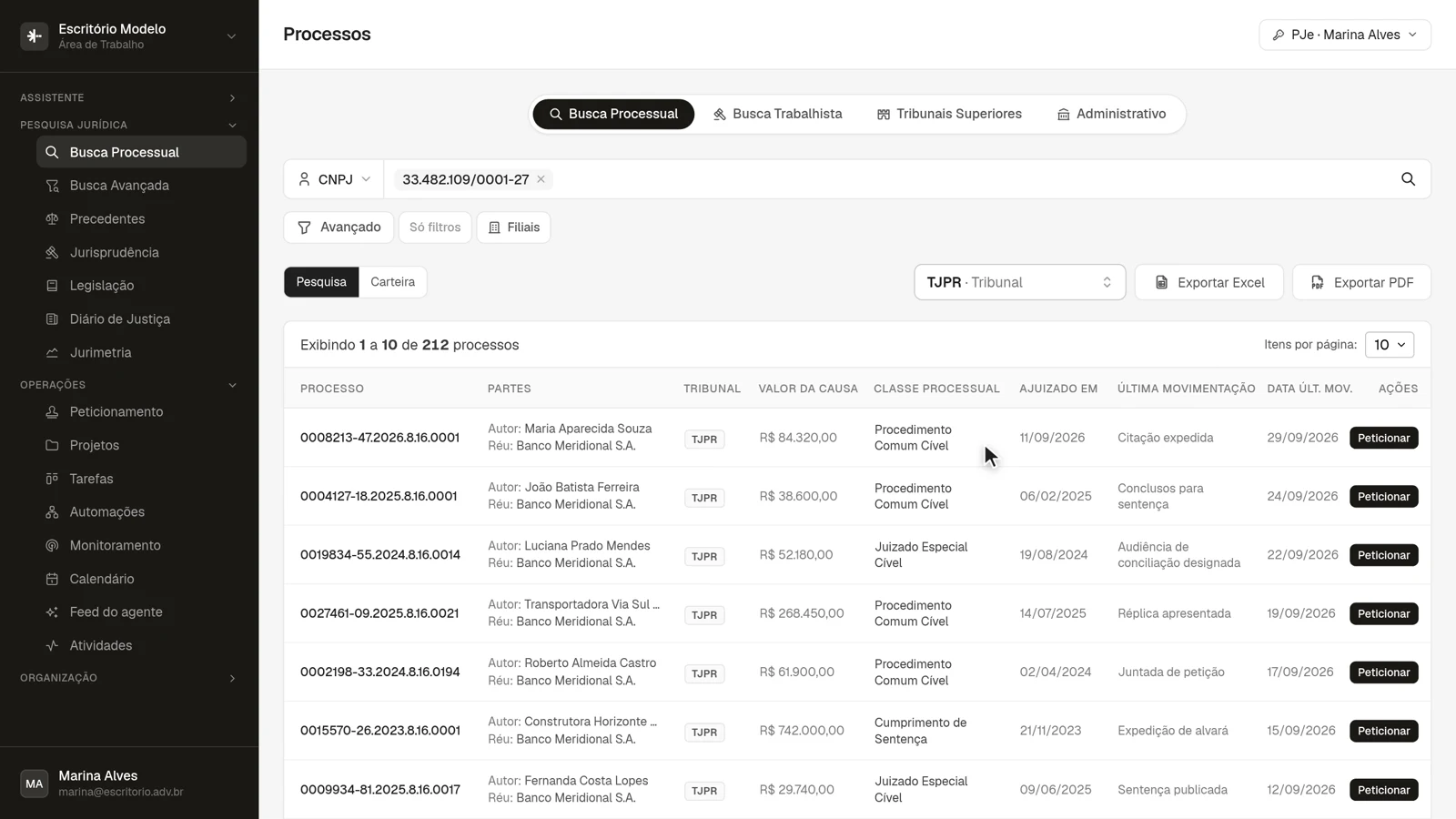
Task: Change items per page dropdown
Action: pos(1390,345)
